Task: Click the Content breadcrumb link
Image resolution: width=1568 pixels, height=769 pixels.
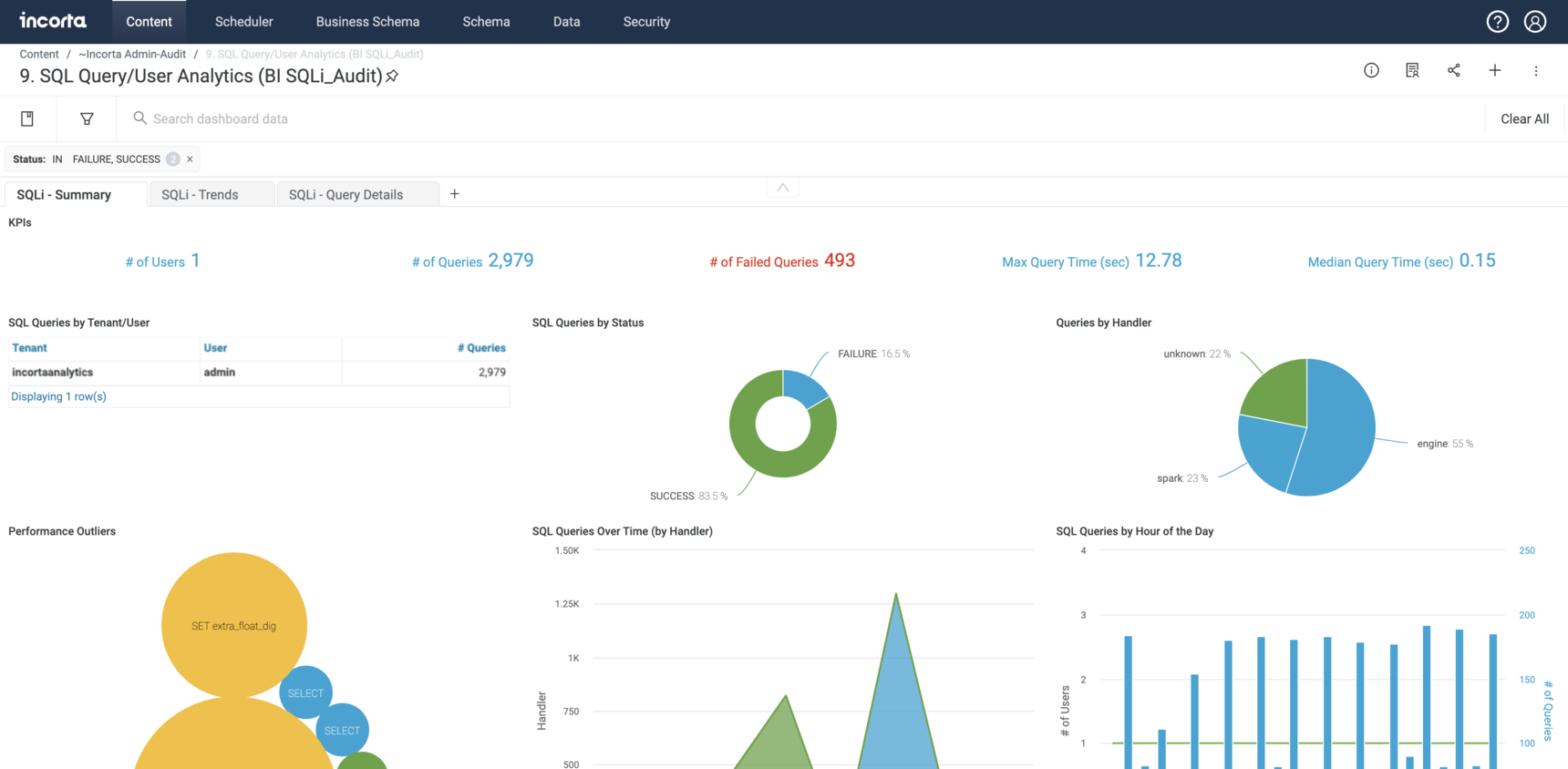Action: (39, 54)
